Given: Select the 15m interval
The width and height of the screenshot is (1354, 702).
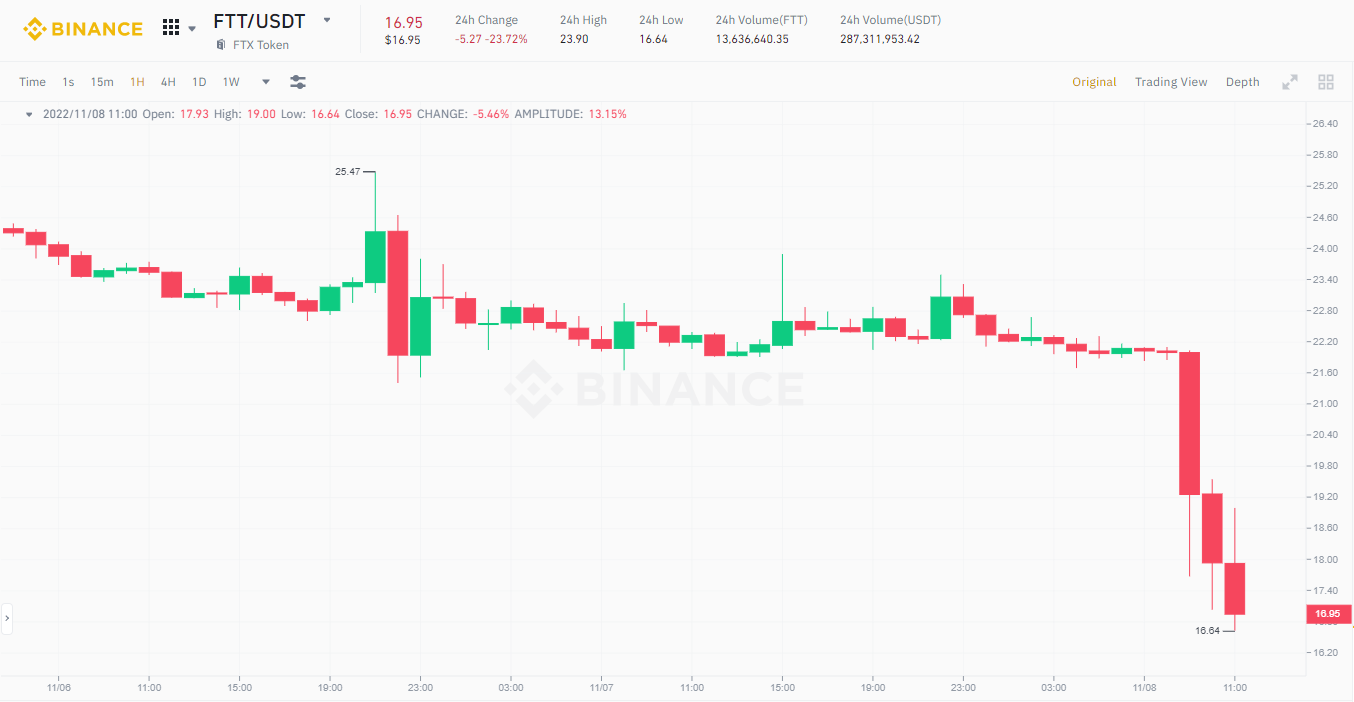Looking at the screenshot, I should (102, 82).
